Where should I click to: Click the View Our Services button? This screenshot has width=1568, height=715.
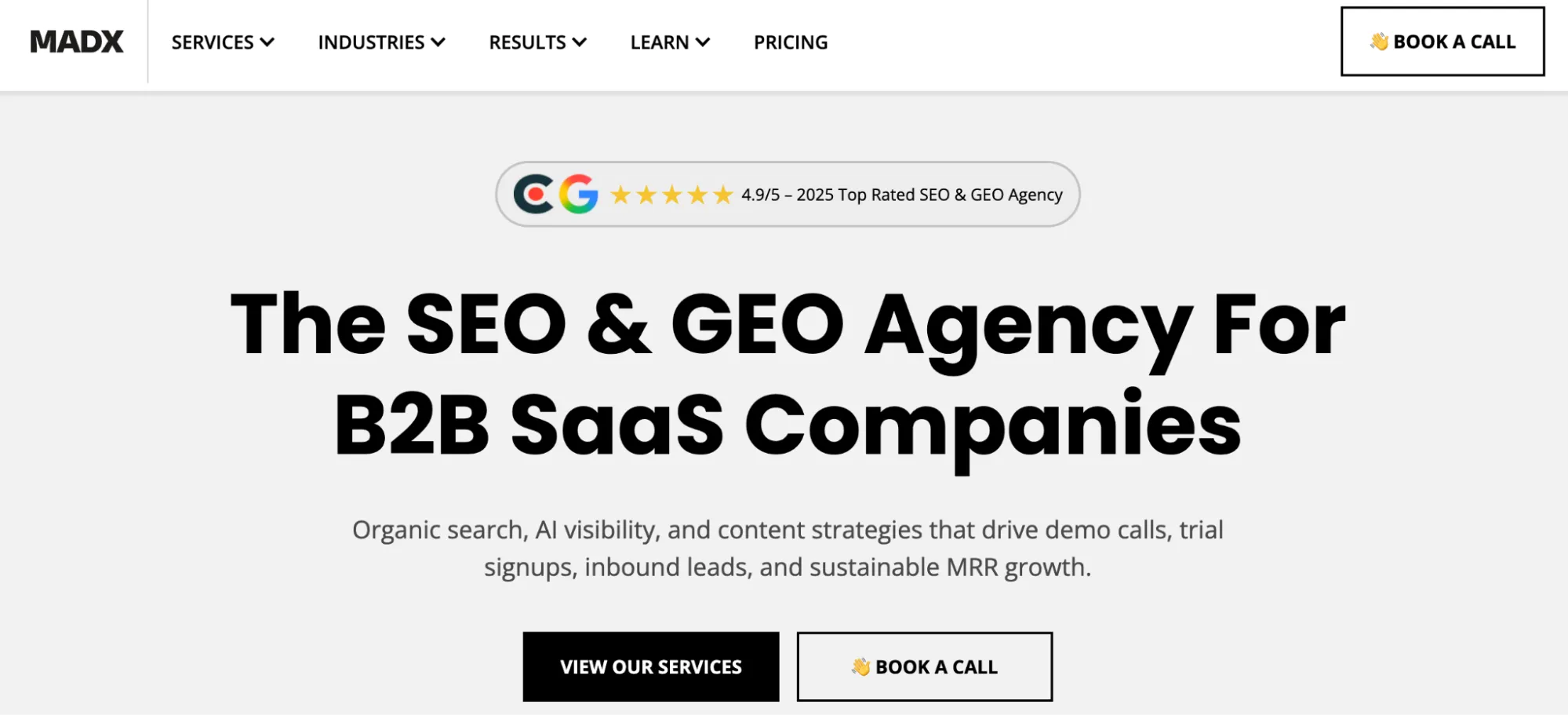[x=650, y=666]
